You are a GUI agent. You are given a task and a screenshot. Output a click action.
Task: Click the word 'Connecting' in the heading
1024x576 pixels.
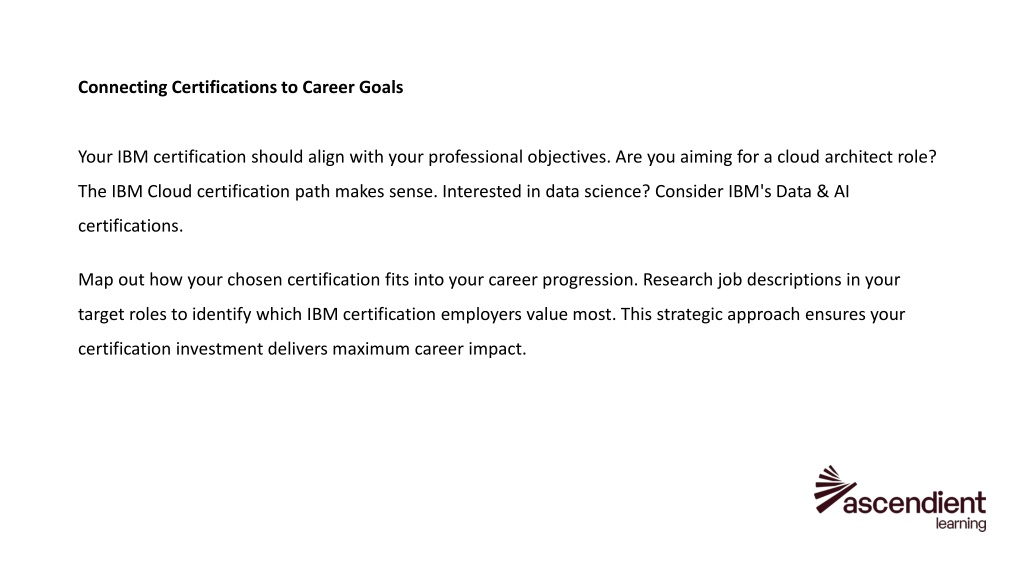(x=123, y=88)
